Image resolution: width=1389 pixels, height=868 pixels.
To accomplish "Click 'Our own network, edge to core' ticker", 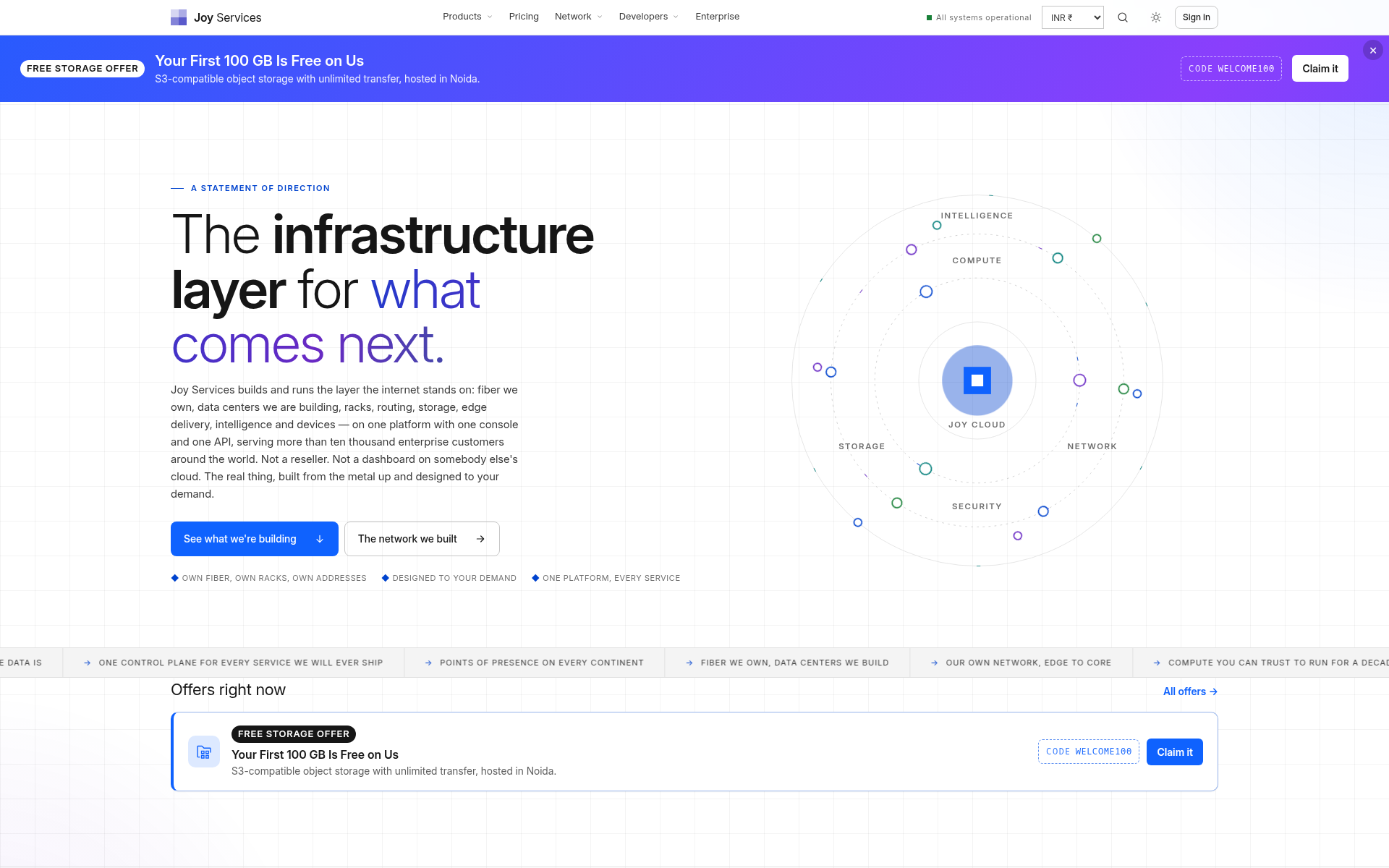I will [1021, 663].
